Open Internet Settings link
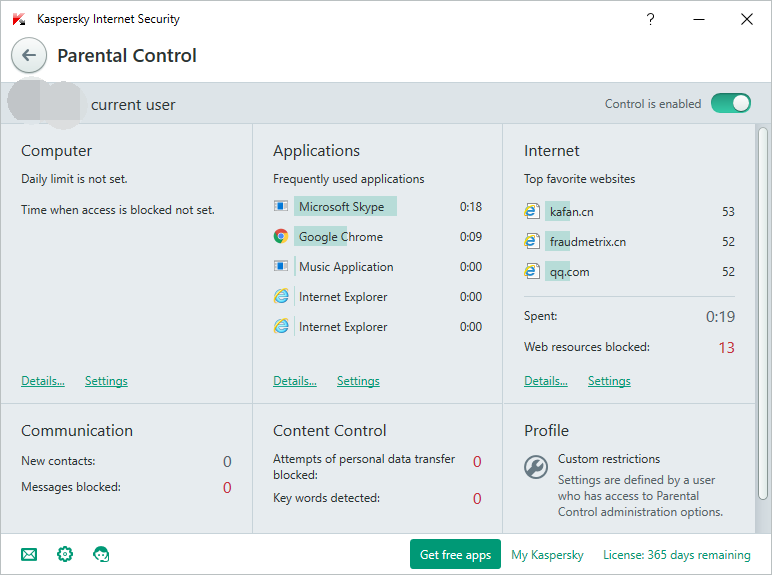Image resolution: width=772 pixels, height=575 pixels. tap(609, 381)
